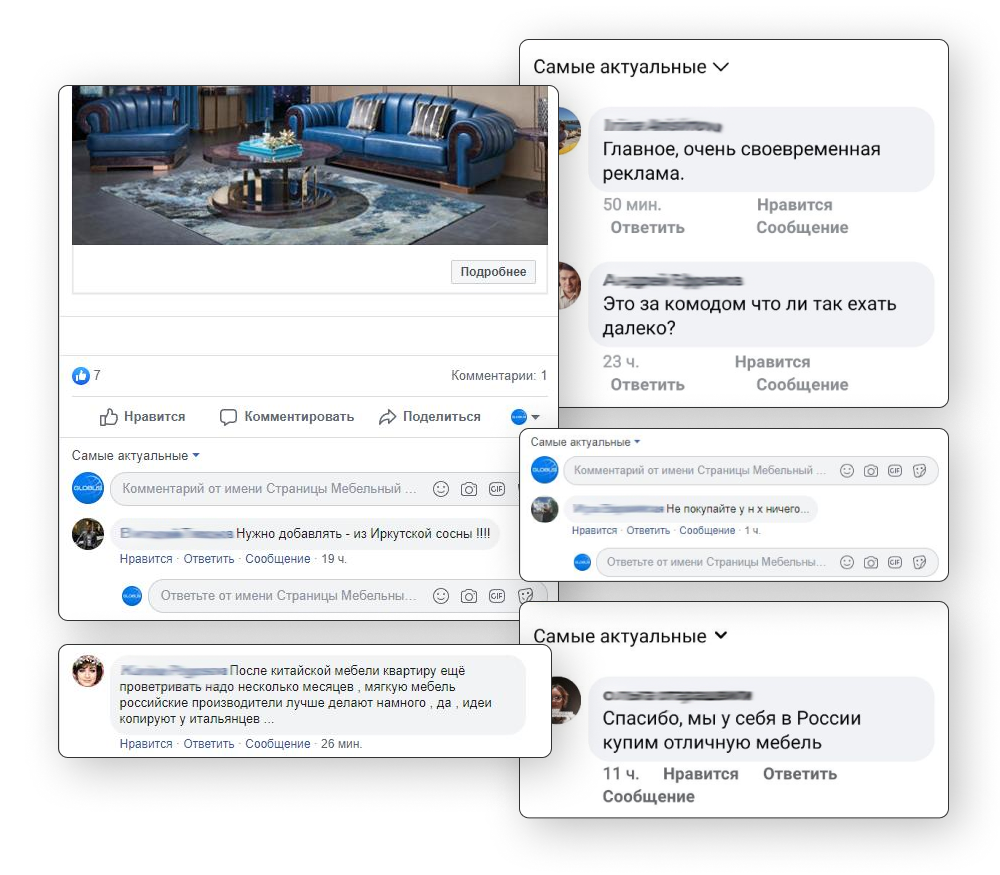Click the Комментировать speech bubble icon

pos(228,417)
